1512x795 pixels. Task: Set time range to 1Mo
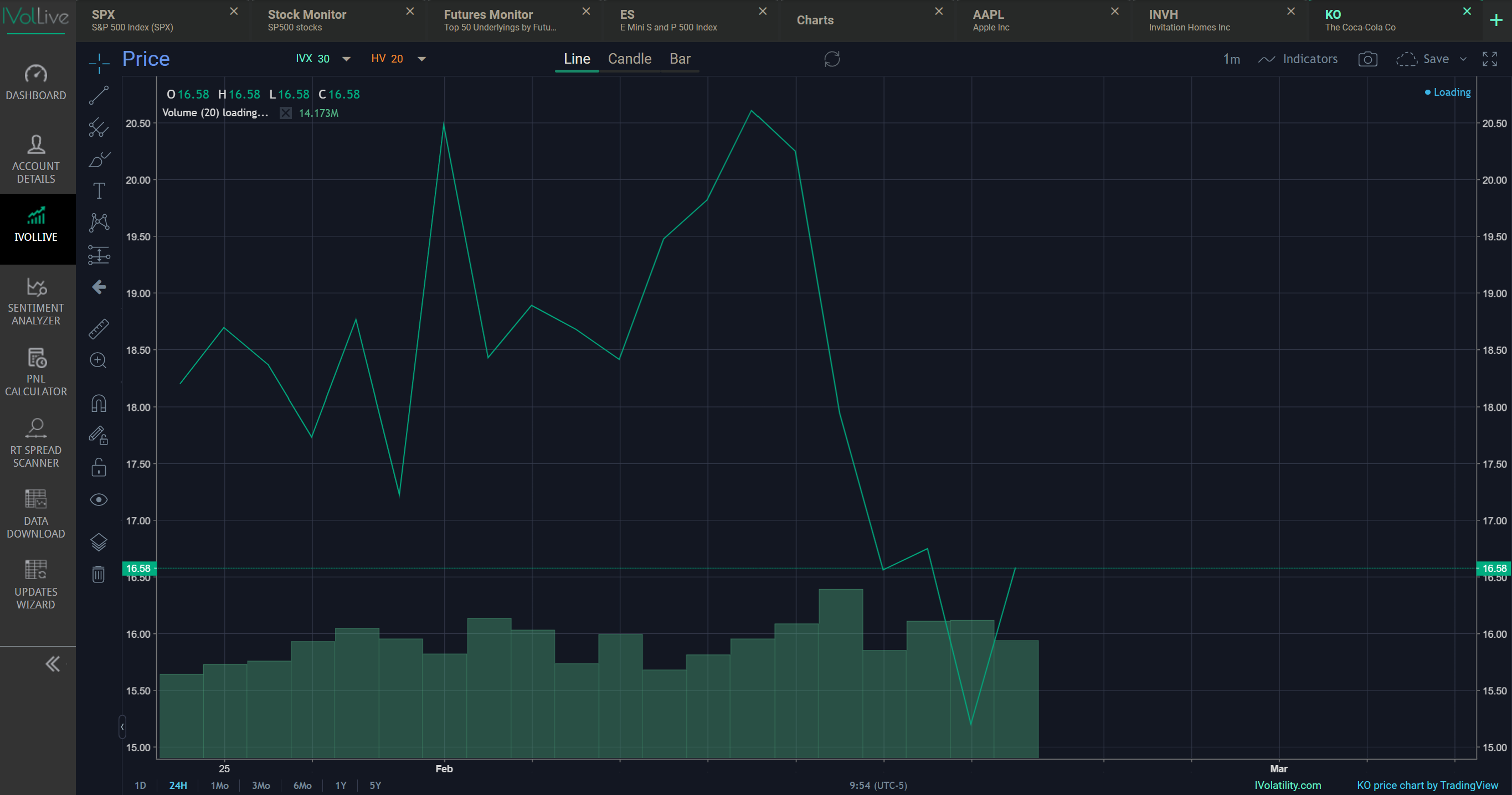pos(219,785)
